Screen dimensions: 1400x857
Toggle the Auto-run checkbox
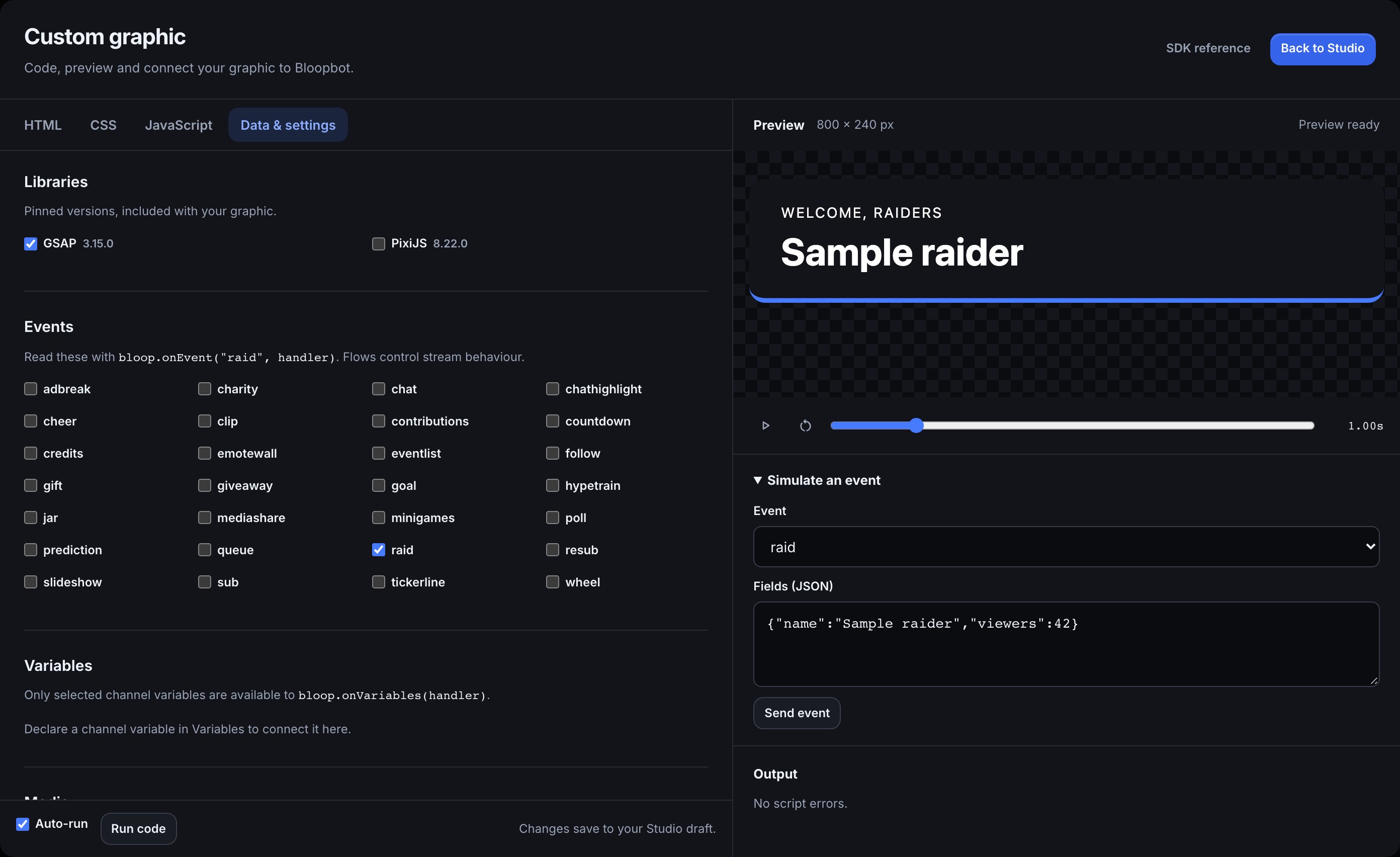pos(23,824)
